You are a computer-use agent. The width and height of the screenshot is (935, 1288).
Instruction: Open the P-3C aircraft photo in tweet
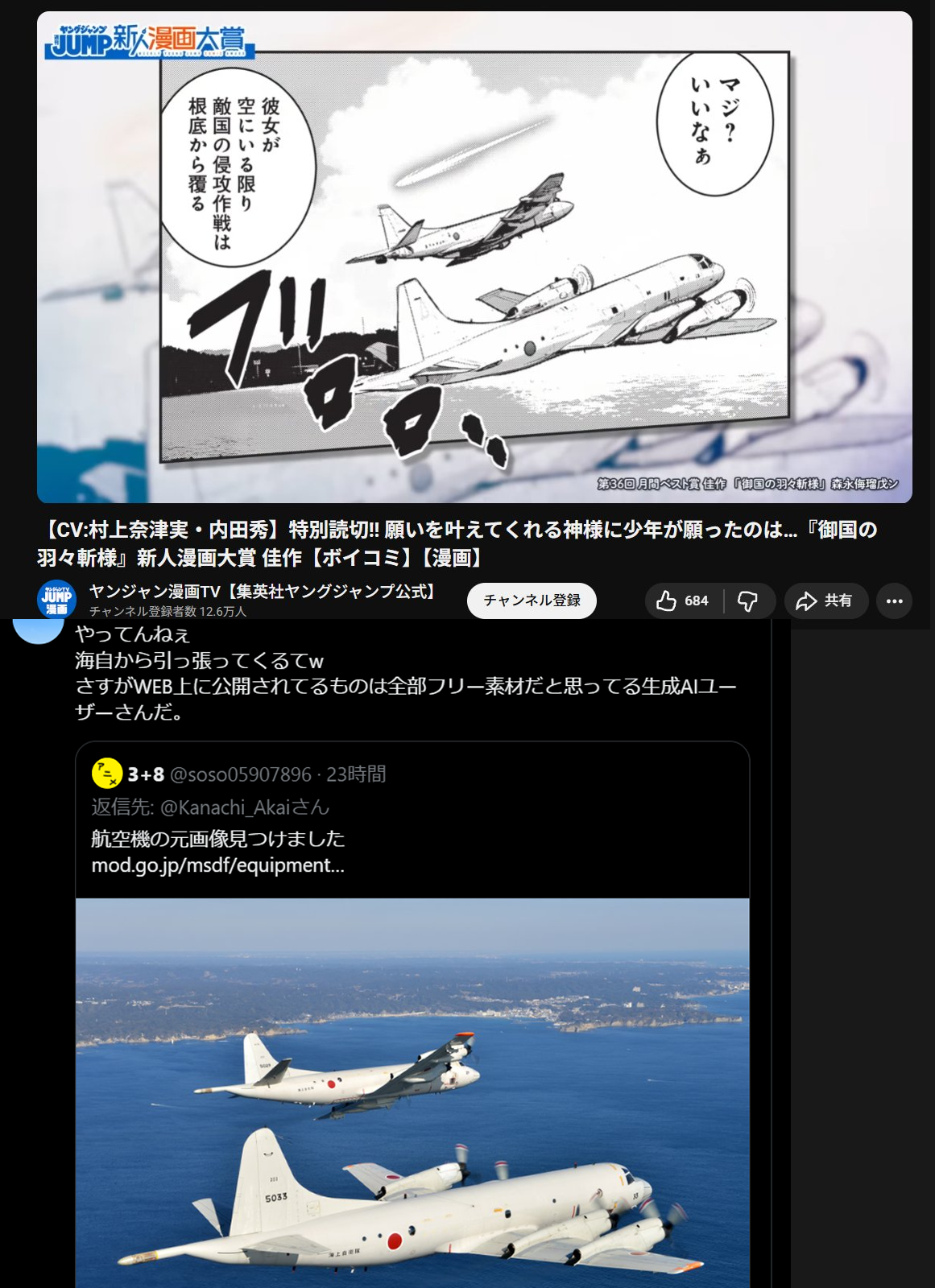[412, 1093]
